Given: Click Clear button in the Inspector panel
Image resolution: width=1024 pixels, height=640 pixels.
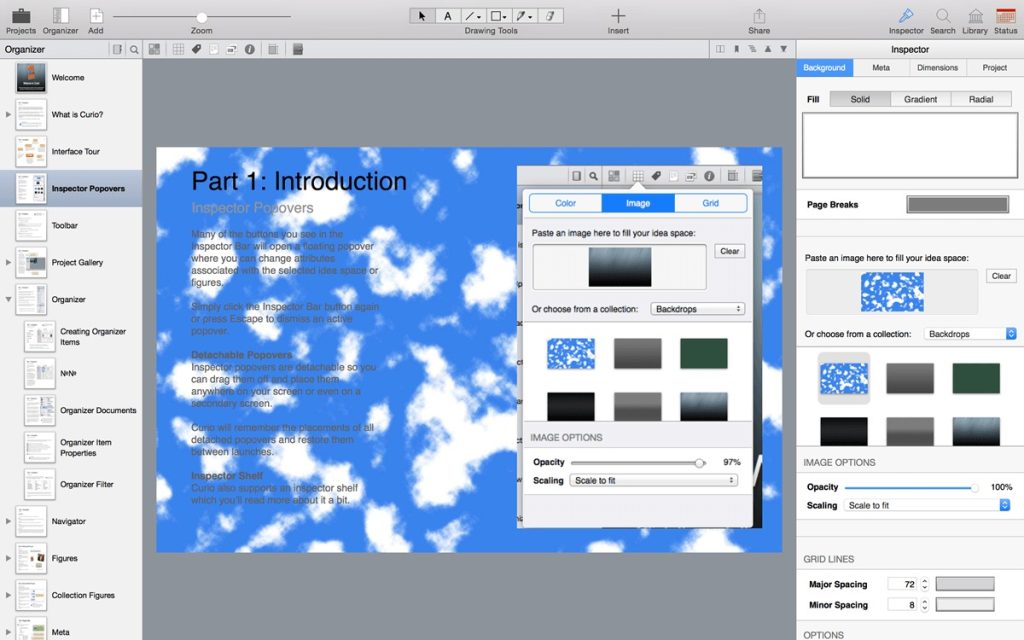Looking at the screenshot, I should 1000,276.
